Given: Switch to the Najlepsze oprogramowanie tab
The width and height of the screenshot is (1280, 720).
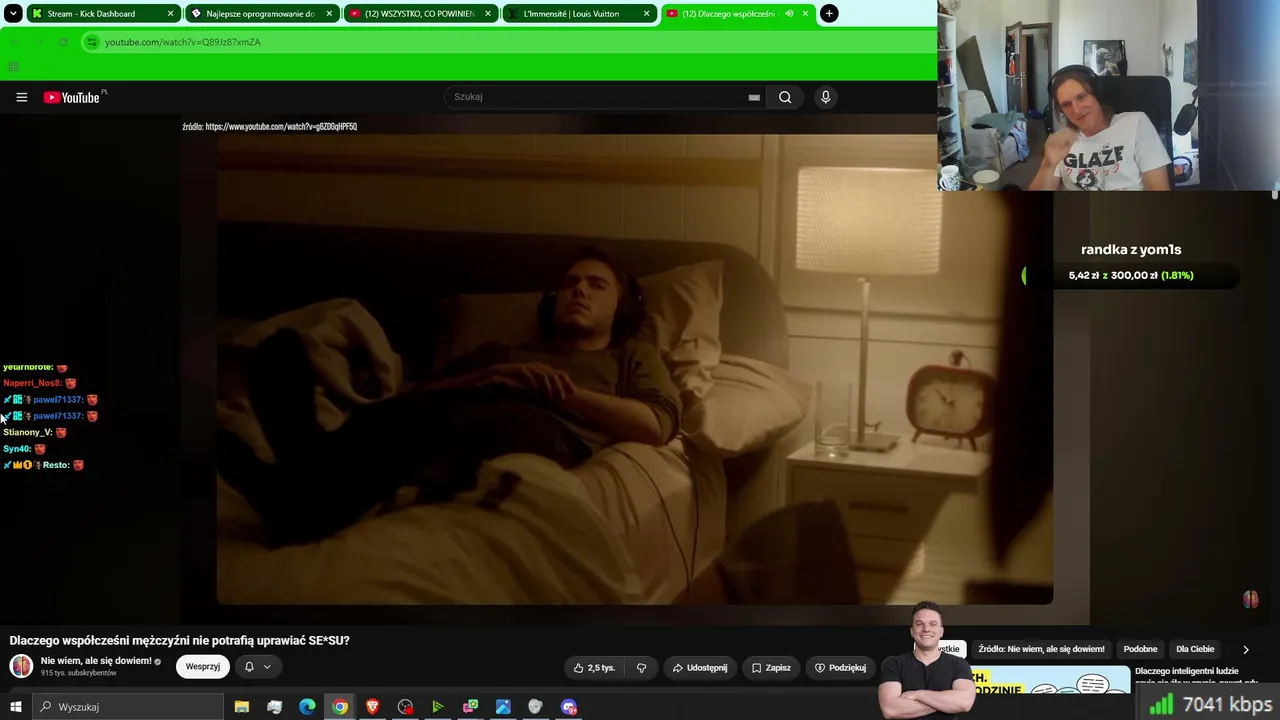Looking at the screenshot, I should [x=262, y=14].
